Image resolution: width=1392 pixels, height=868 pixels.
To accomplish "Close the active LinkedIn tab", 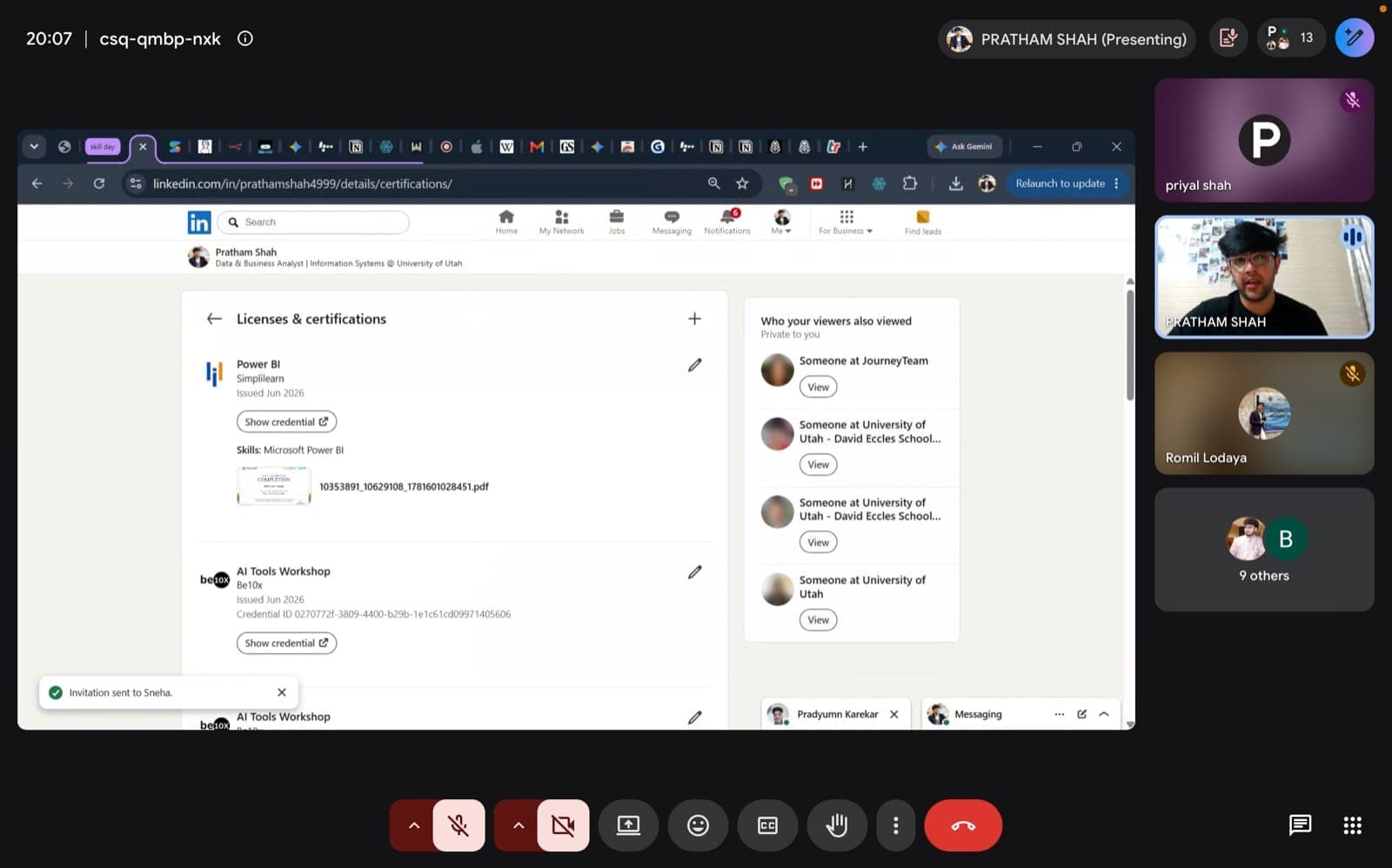I will point(143,147).
